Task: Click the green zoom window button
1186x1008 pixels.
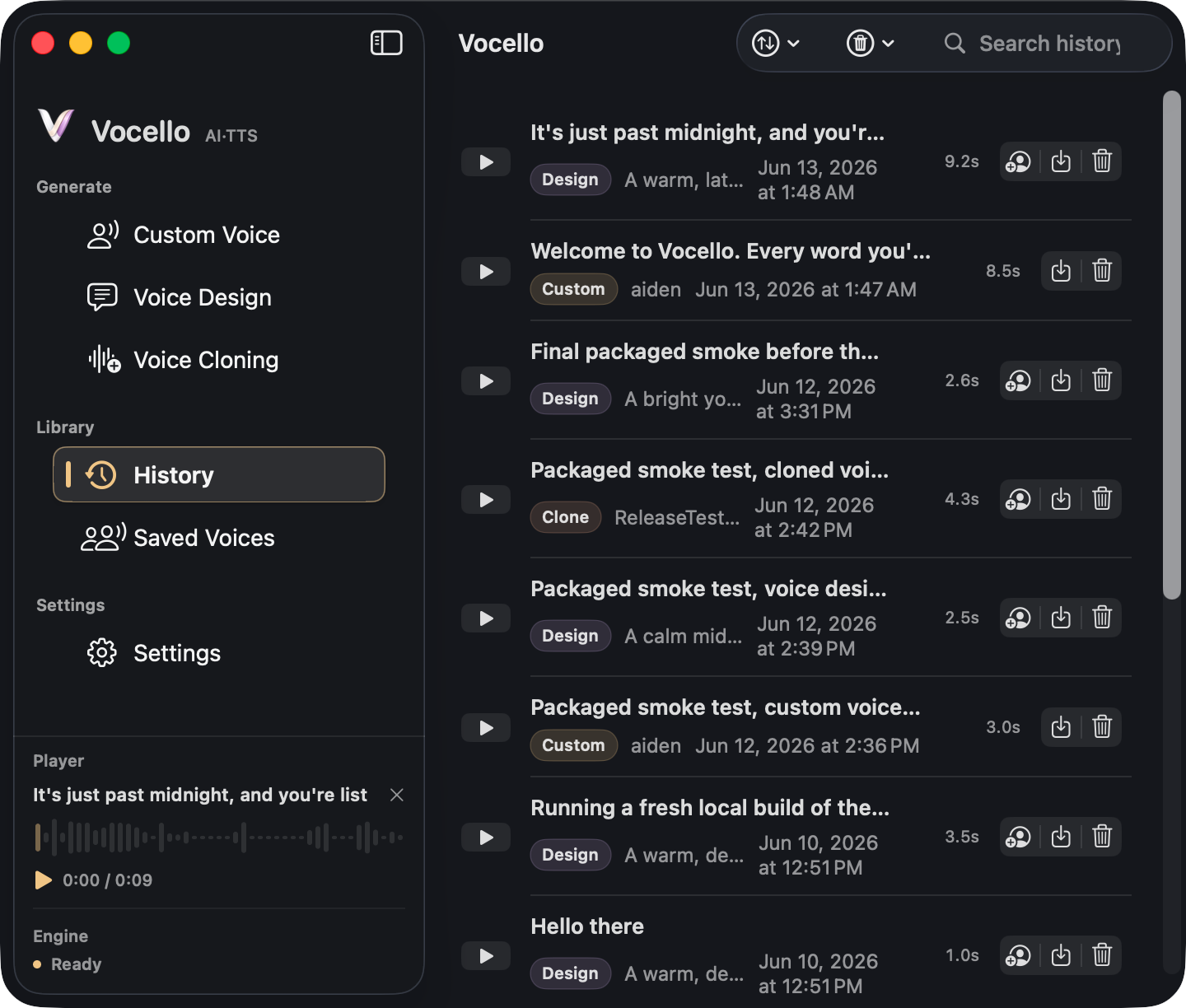Action: tap(119, 43)
